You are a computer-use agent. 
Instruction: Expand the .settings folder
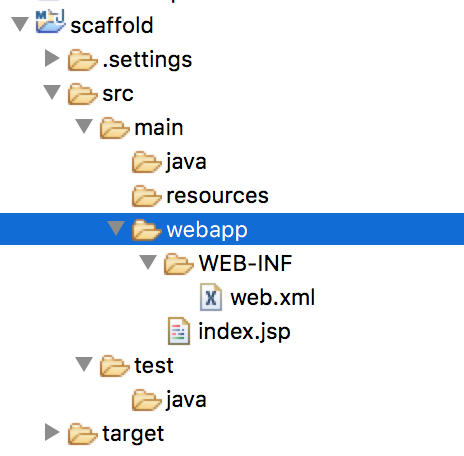point(52,58)
